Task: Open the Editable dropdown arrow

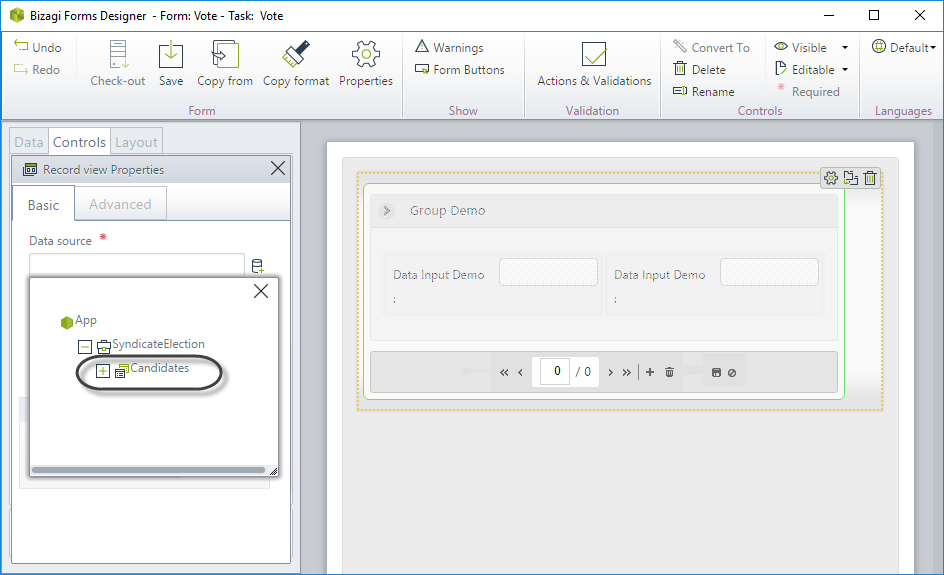Action: pyautogui.click(x=845, y=70)
